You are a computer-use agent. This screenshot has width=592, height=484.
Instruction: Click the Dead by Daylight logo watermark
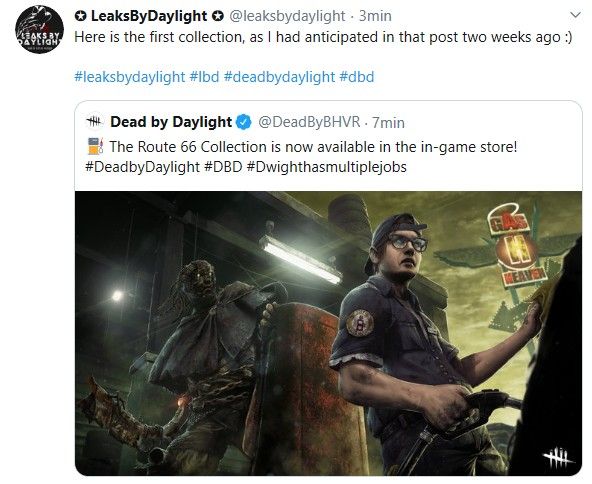(x=558, y=458)
